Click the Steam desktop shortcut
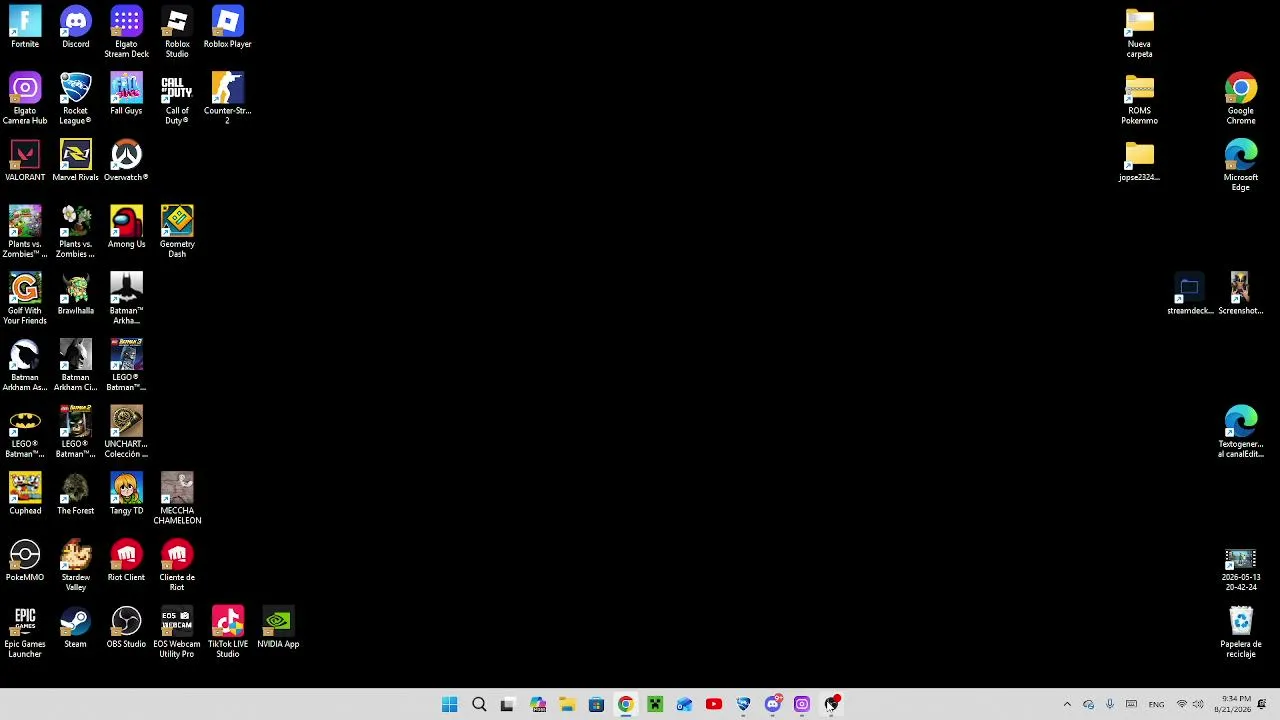 click(x=75, y=627)
